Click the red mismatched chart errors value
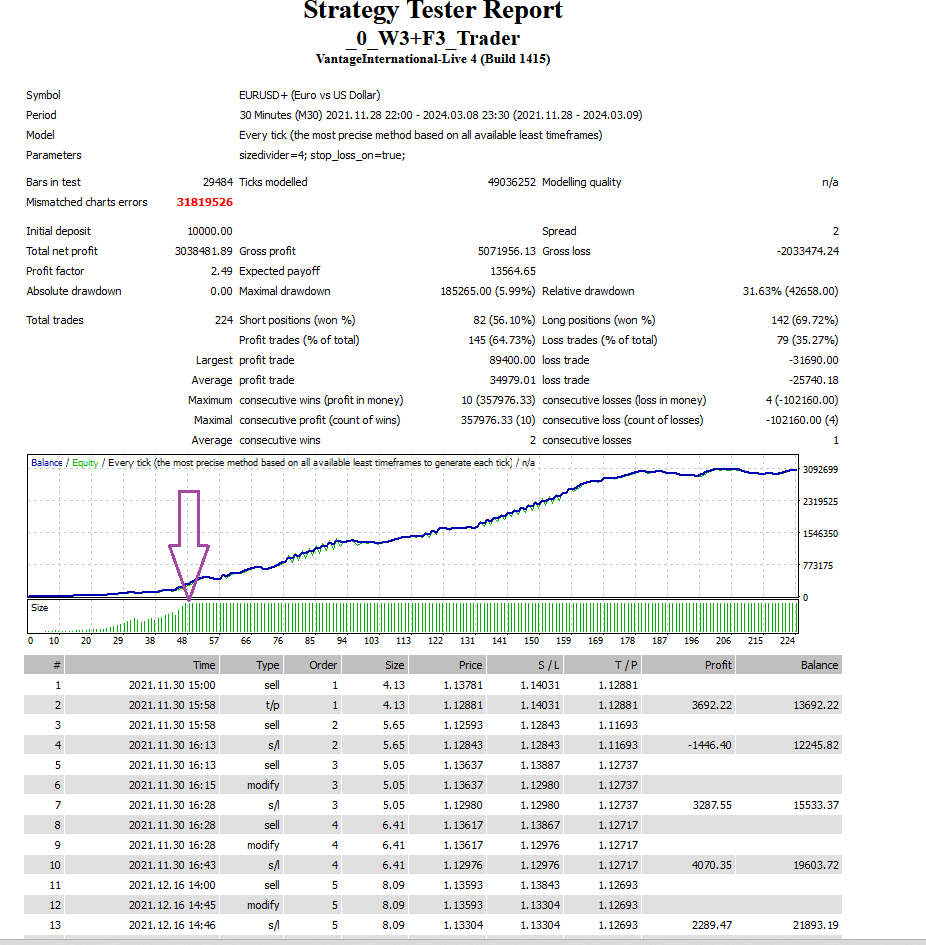The width and height of the screenshot is (926, 945). (204, 202)
